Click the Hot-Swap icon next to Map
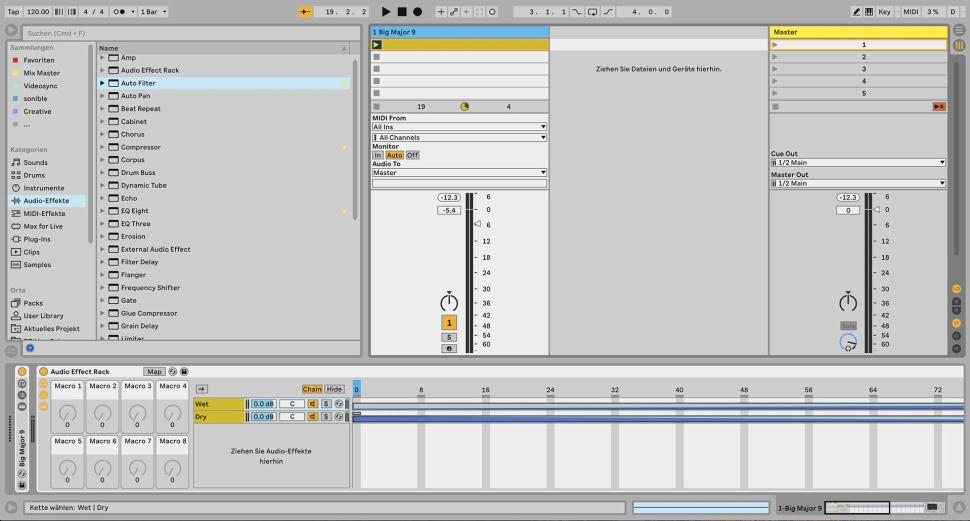 click(173, 372)
